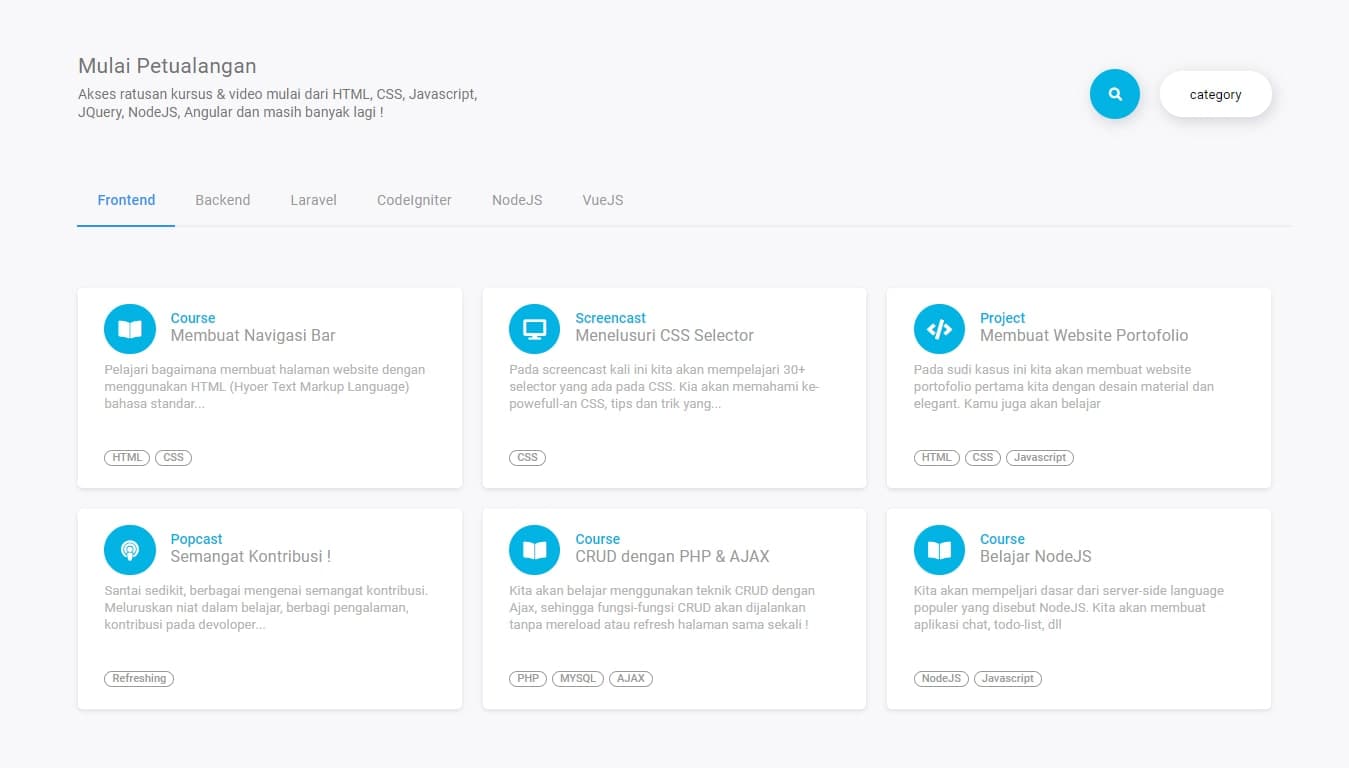Select the NodeJS tab
The image size is (1349, 768).
(x=517, y=200)
